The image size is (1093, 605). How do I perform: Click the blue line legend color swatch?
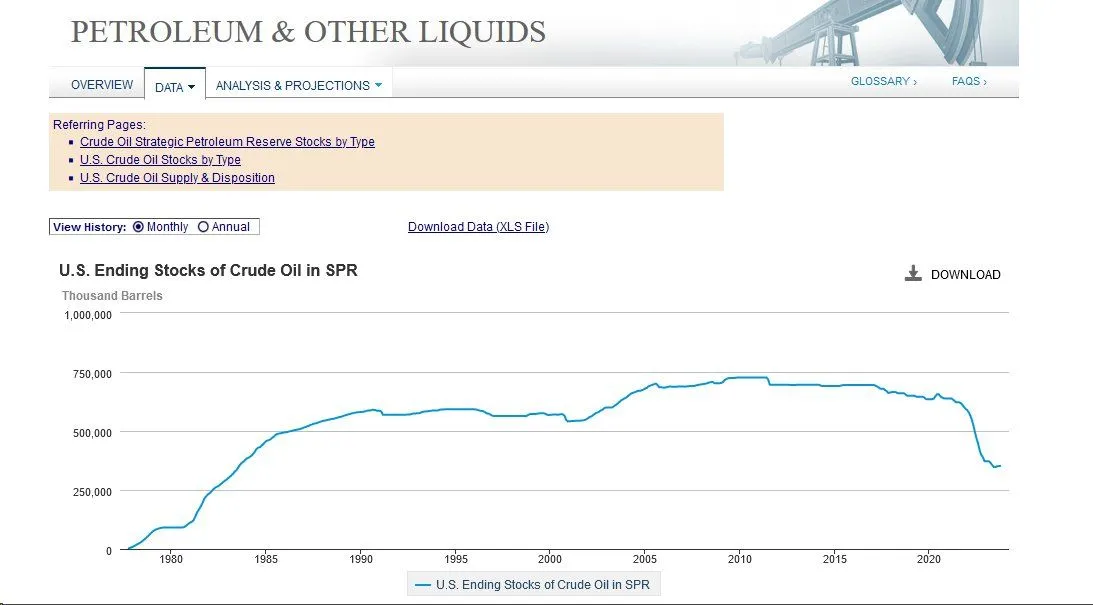(422, 585)
